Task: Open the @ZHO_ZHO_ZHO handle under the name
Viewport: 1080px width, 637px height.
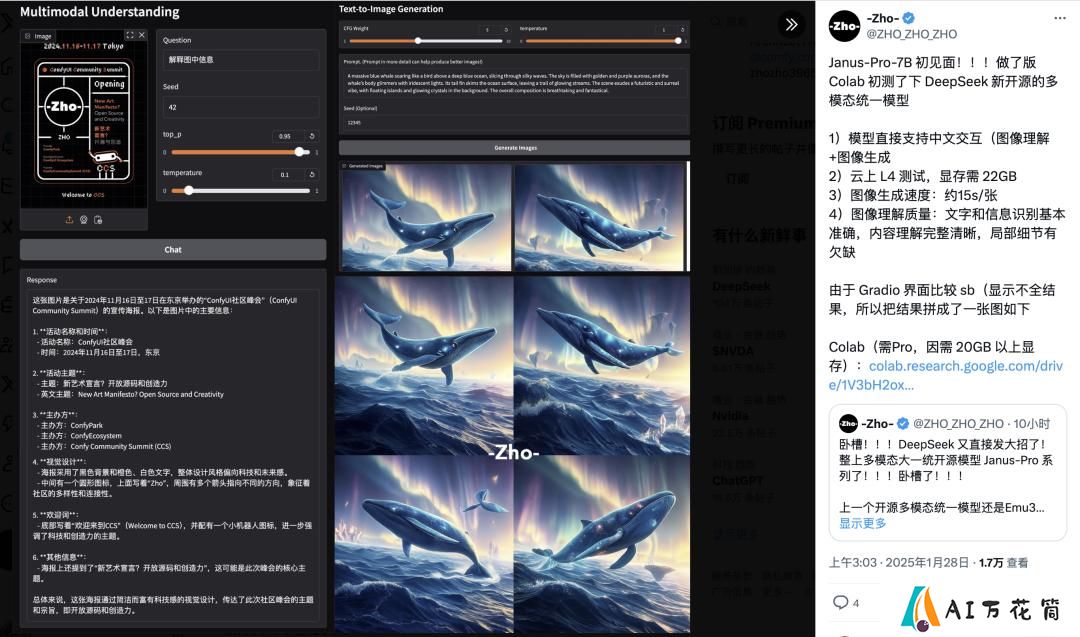Action: click(911, 34)
